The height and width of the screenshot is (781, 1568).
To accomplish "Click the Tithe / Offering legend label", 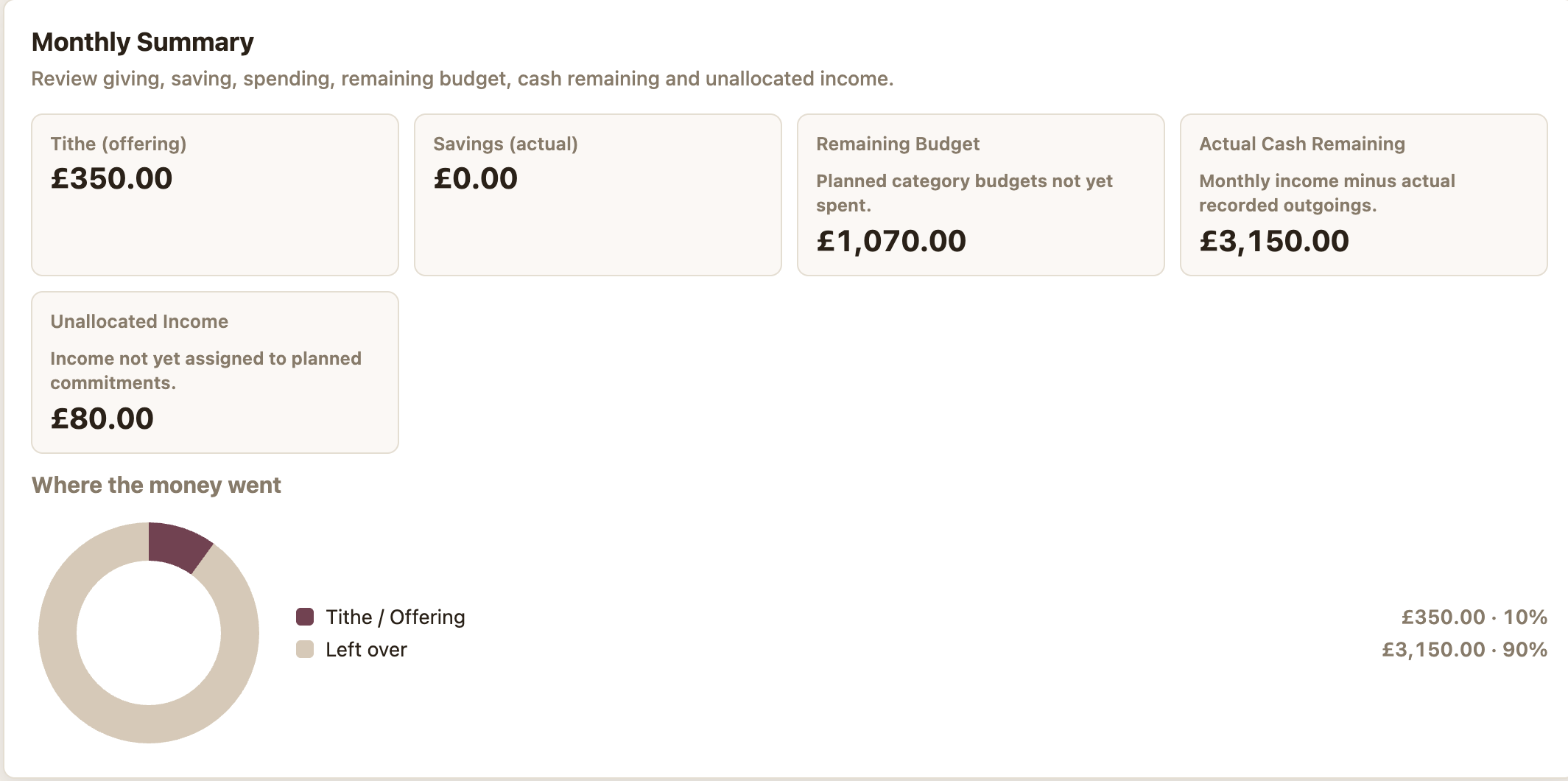I will (395, 617).
